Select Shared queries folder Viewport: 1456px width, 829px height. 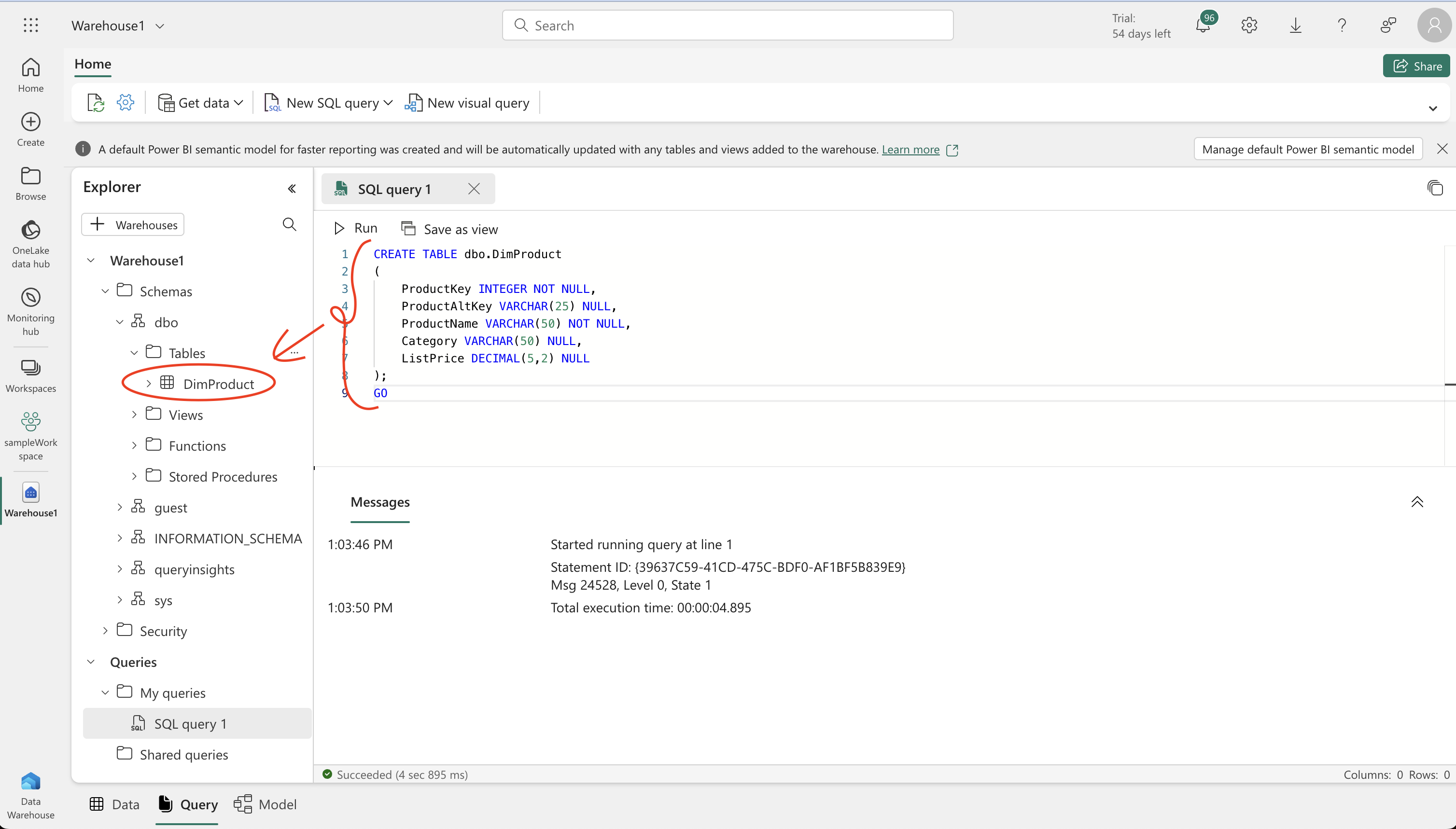(x=172, y=754)
